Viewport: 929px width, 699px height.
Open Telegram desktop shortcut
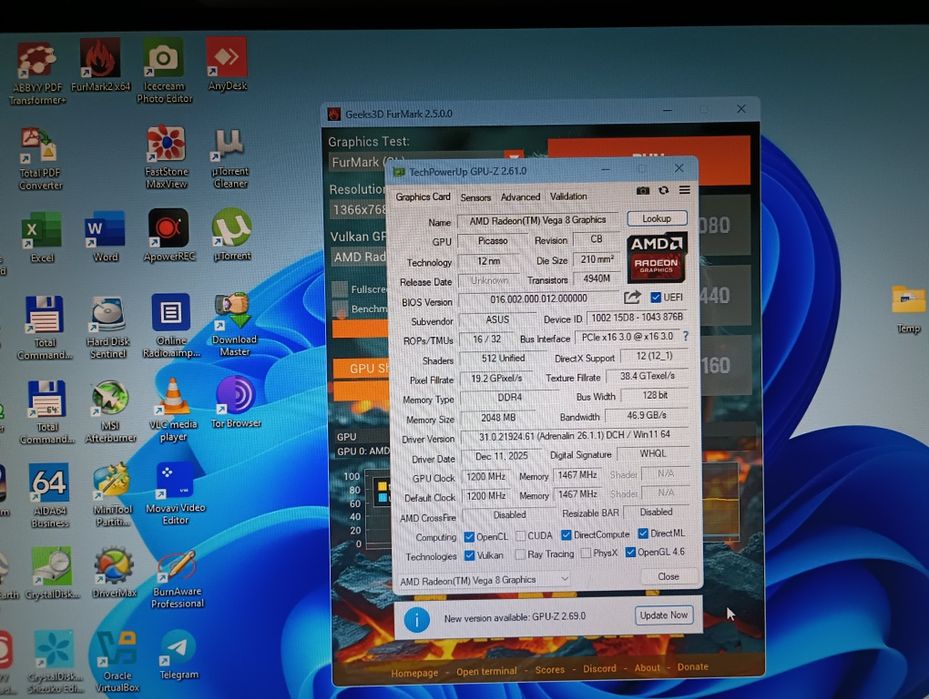(x=178, y=656)
